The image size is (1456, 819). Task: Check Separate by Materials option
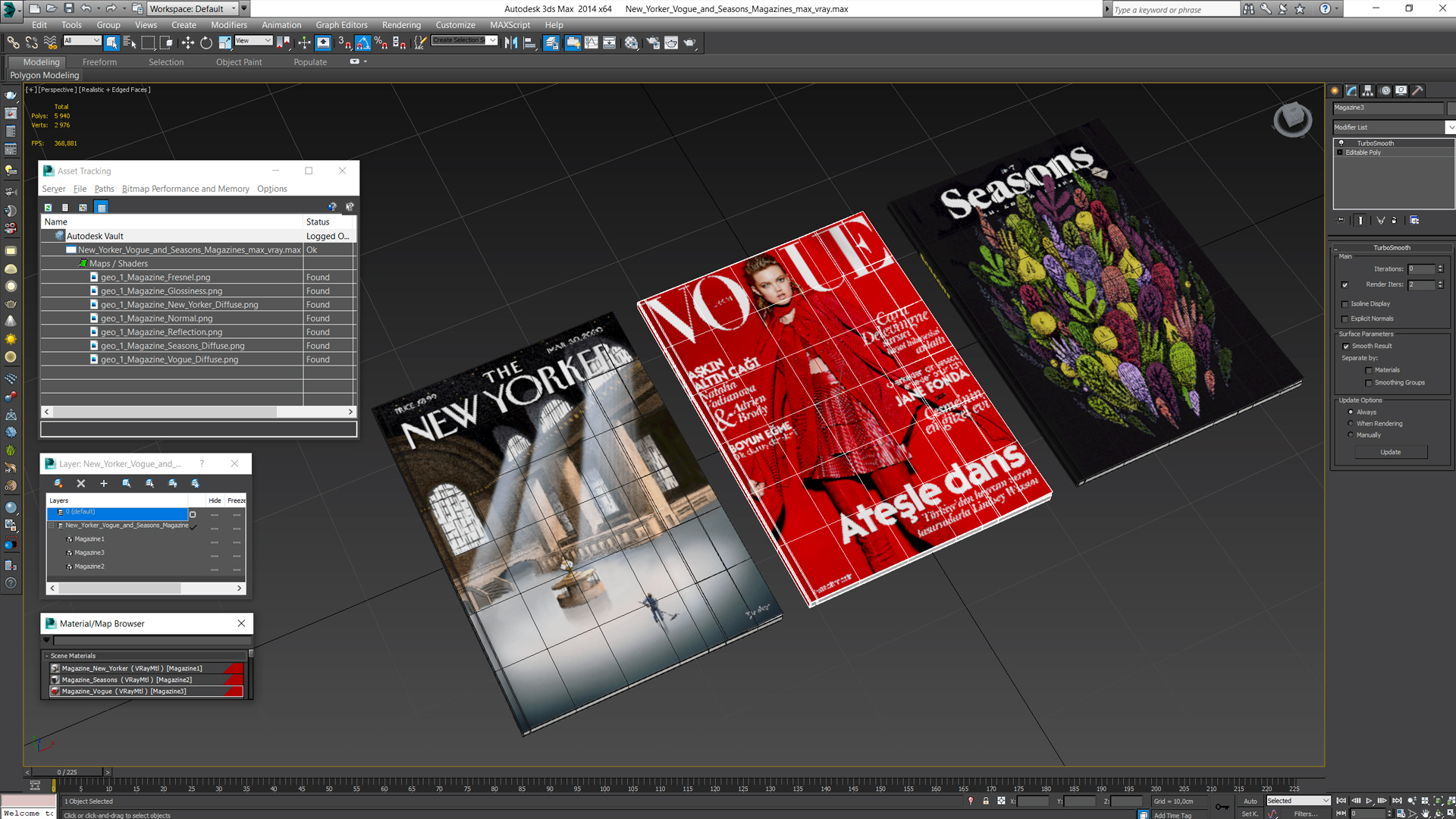pos(1369,371)
